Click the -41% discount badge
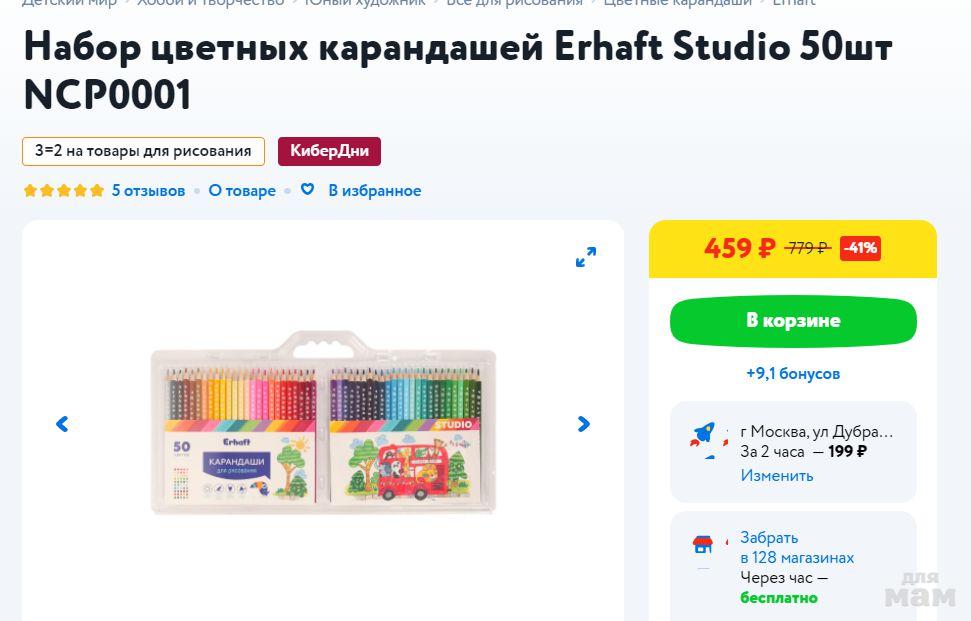Image resolution: width=971 pixels, height=621 pixels. click(860, 248)
